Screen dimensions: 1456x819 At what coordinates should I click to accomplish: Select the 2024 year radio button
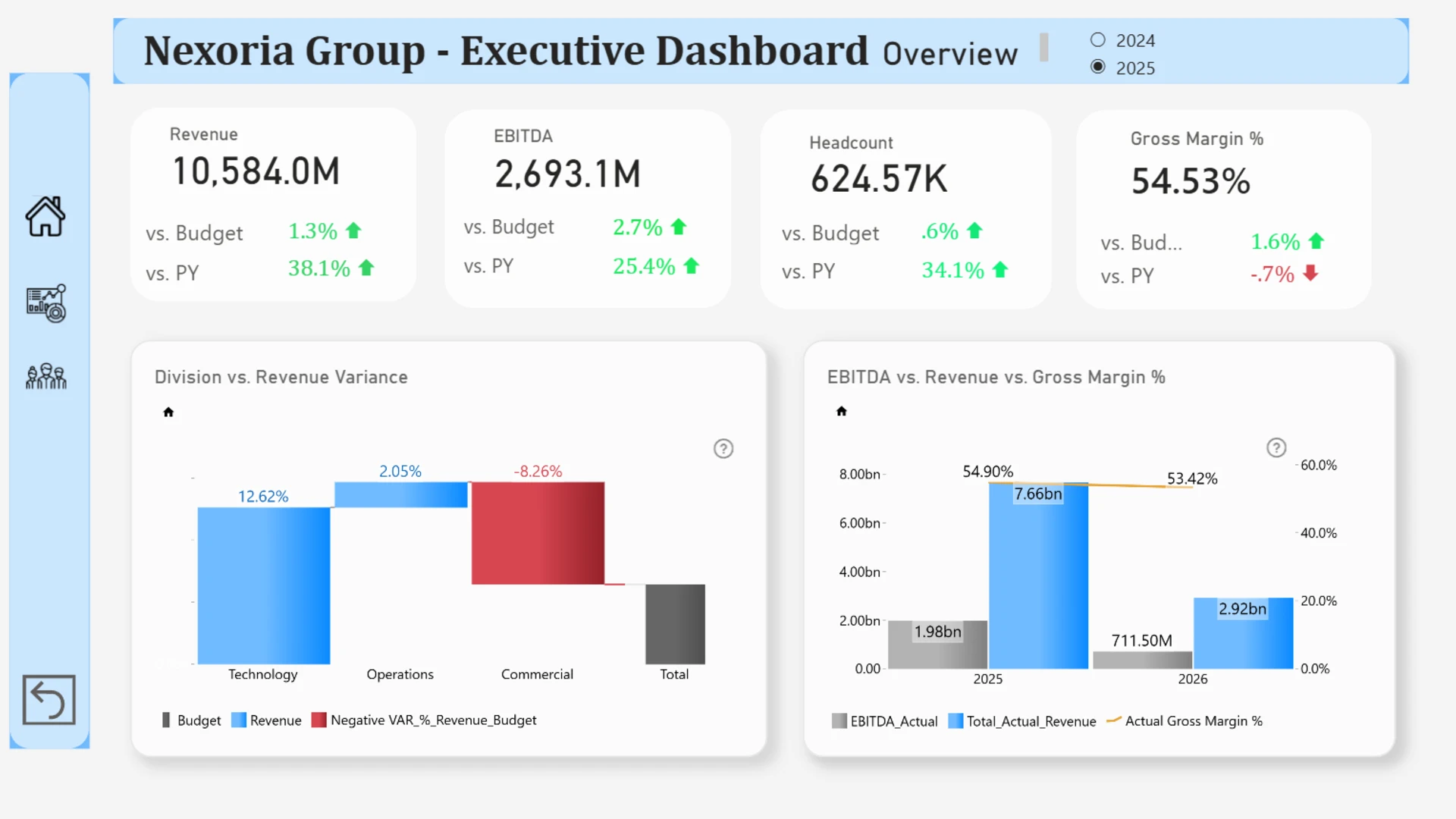(x=1098, y=40)
